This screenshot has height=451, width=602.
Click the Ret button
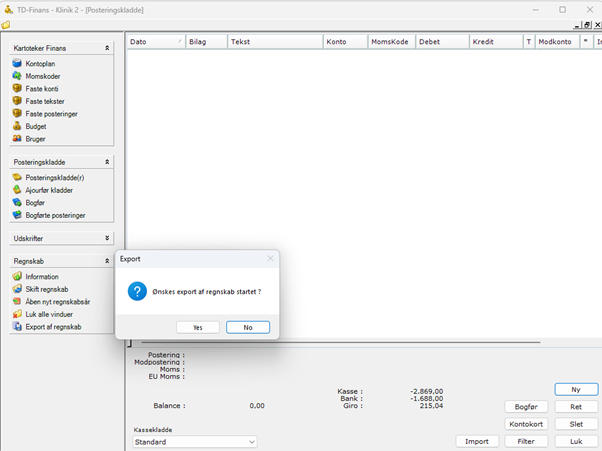point(576,407)
